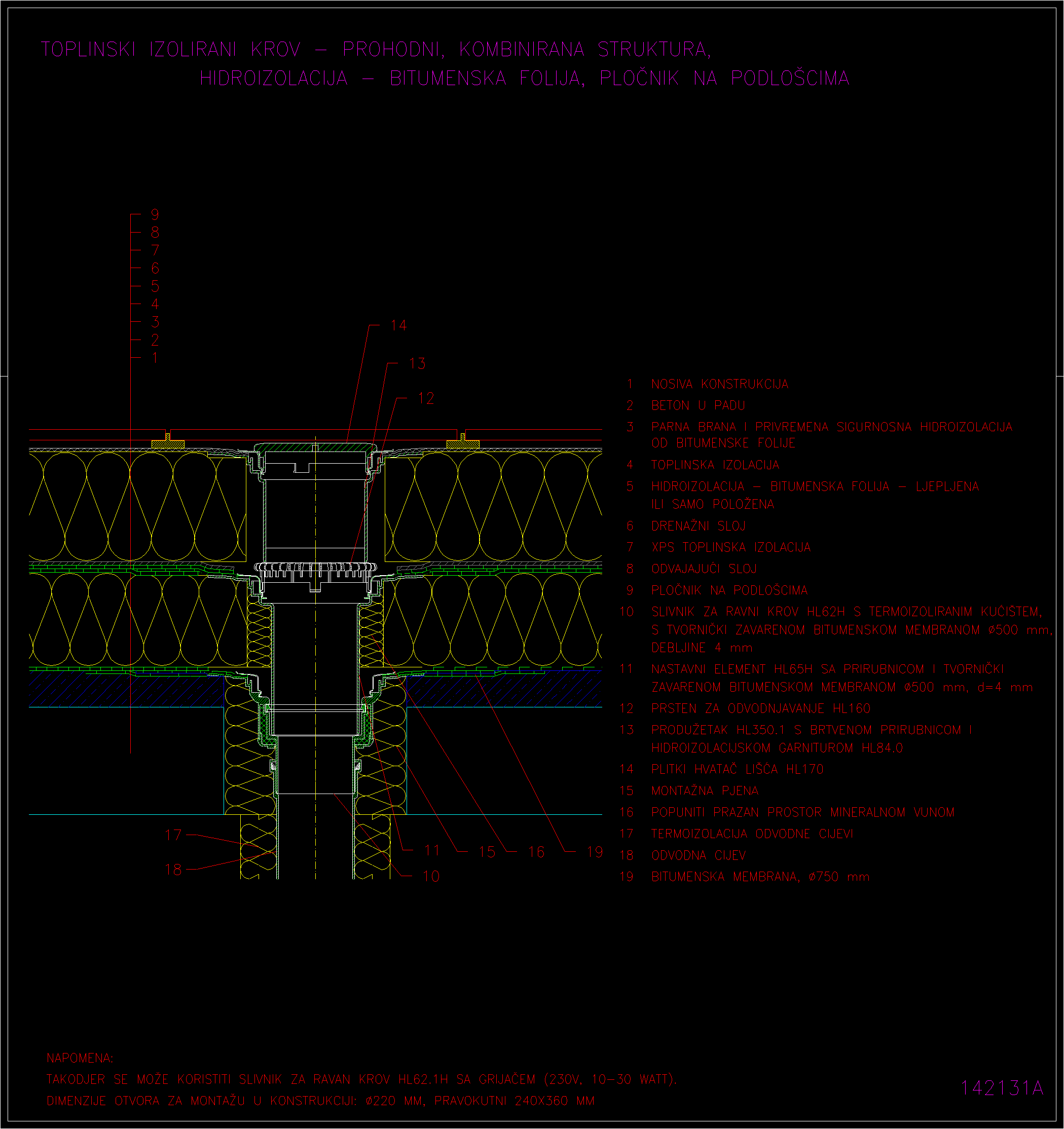Select callout label '12' in the drawing
This screenshot has height=1129, width=1064.
[x=425, y=399]
